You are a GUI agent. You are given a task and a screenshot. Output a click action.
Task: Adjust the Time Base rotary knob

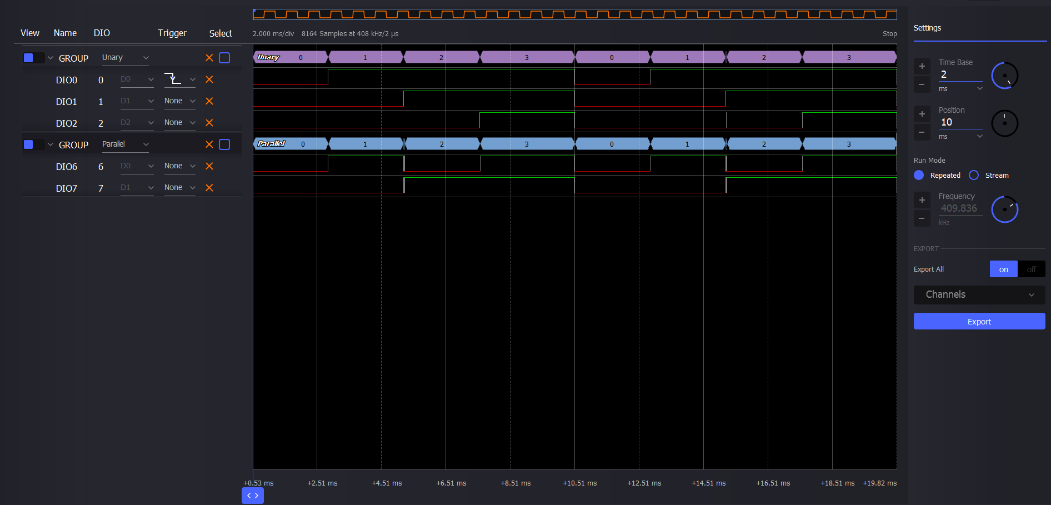[x=1004, y=75]
